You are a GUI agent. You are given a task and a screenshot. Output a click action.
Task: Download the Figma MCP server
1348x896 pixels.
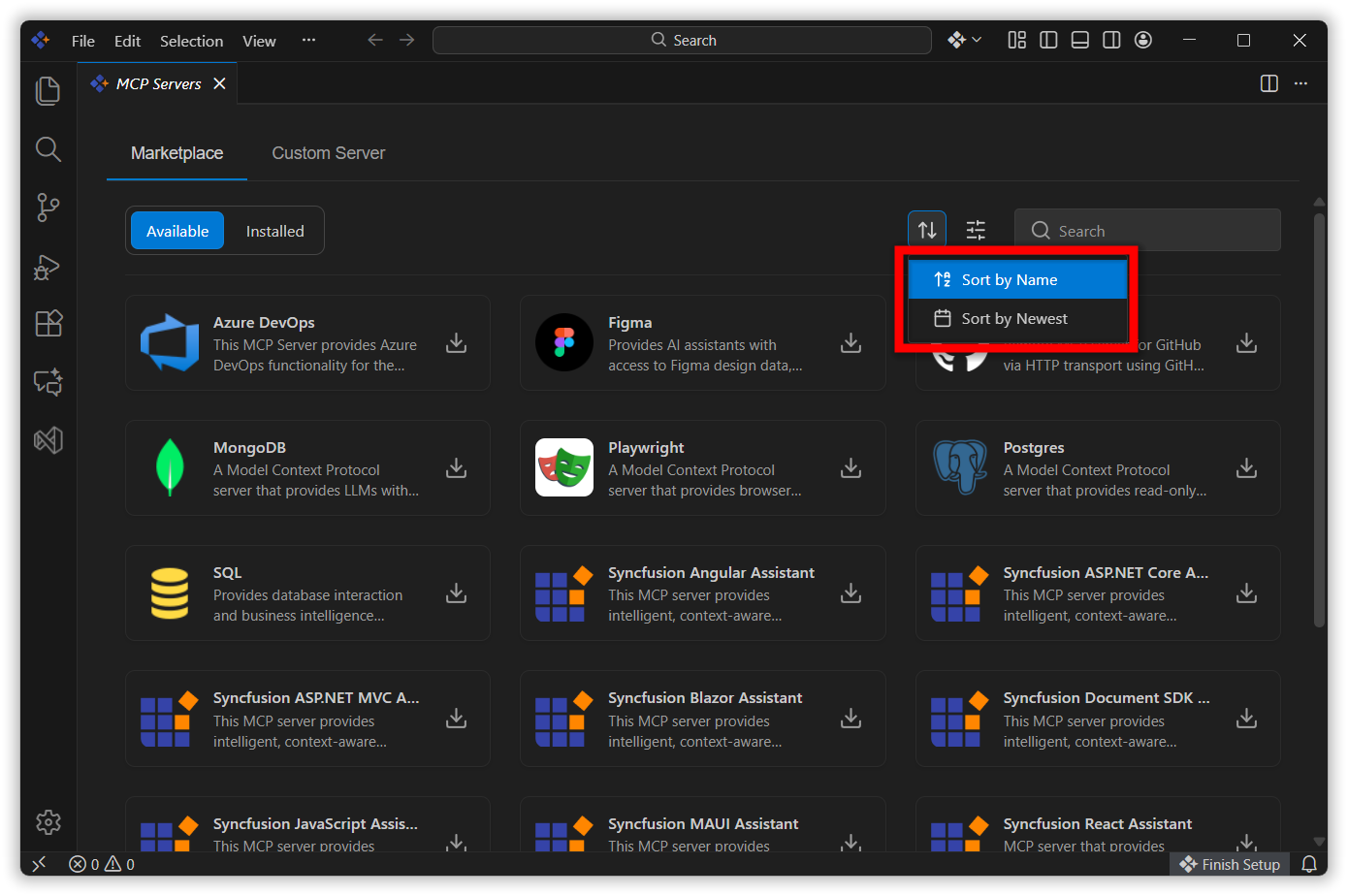click(851, 343)
